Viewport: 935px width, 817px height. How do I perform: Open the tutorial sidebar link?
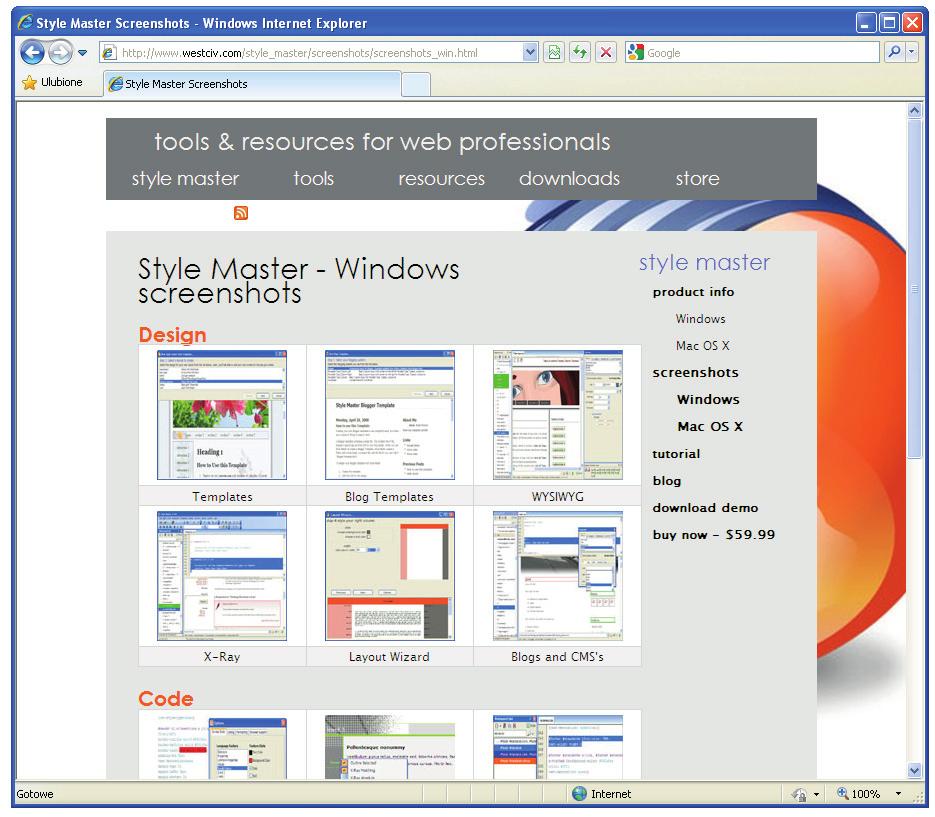(x=676, y=453)
